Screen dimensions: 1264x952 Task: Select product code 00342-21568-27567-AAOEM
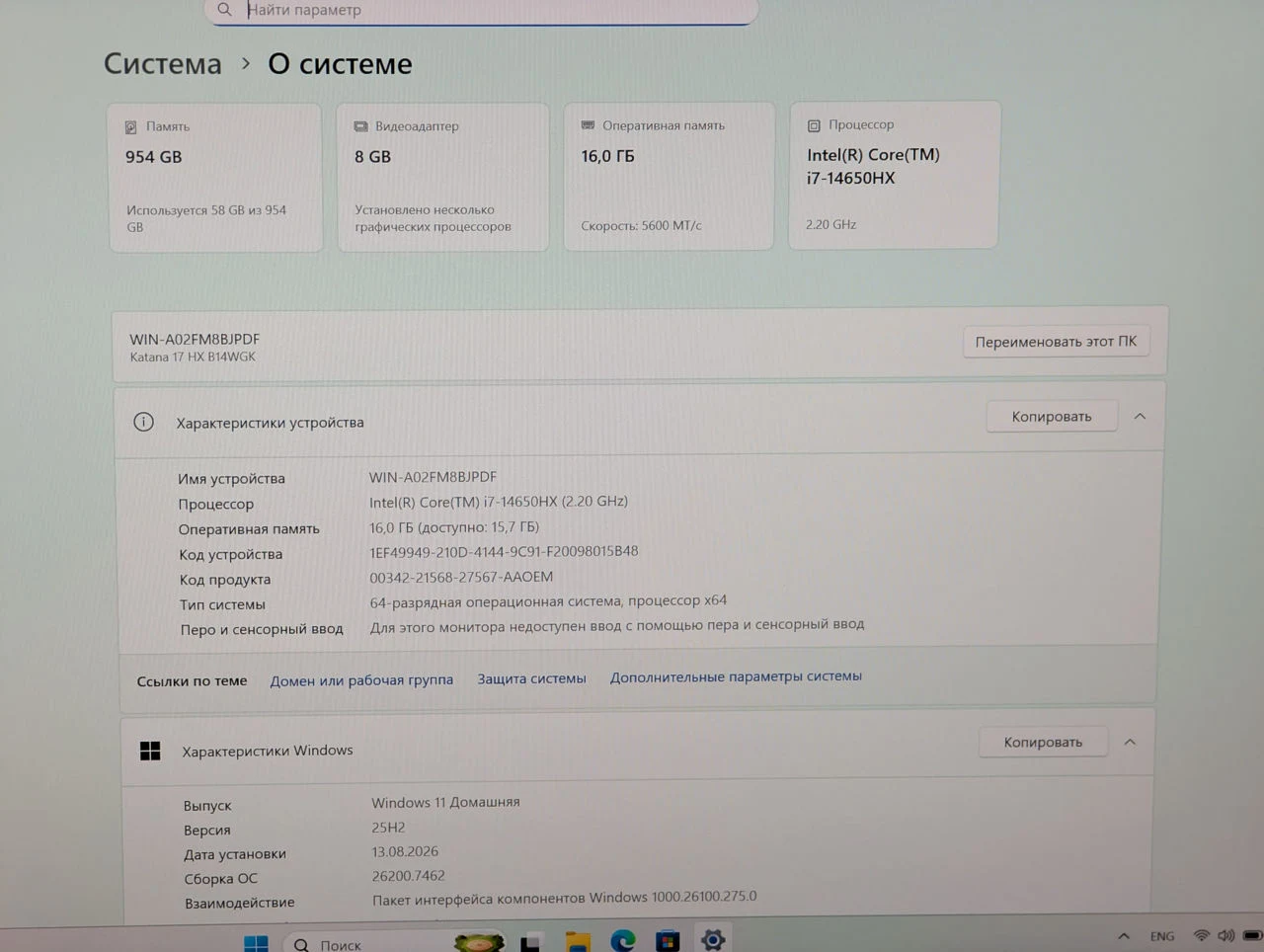(461, 577)
